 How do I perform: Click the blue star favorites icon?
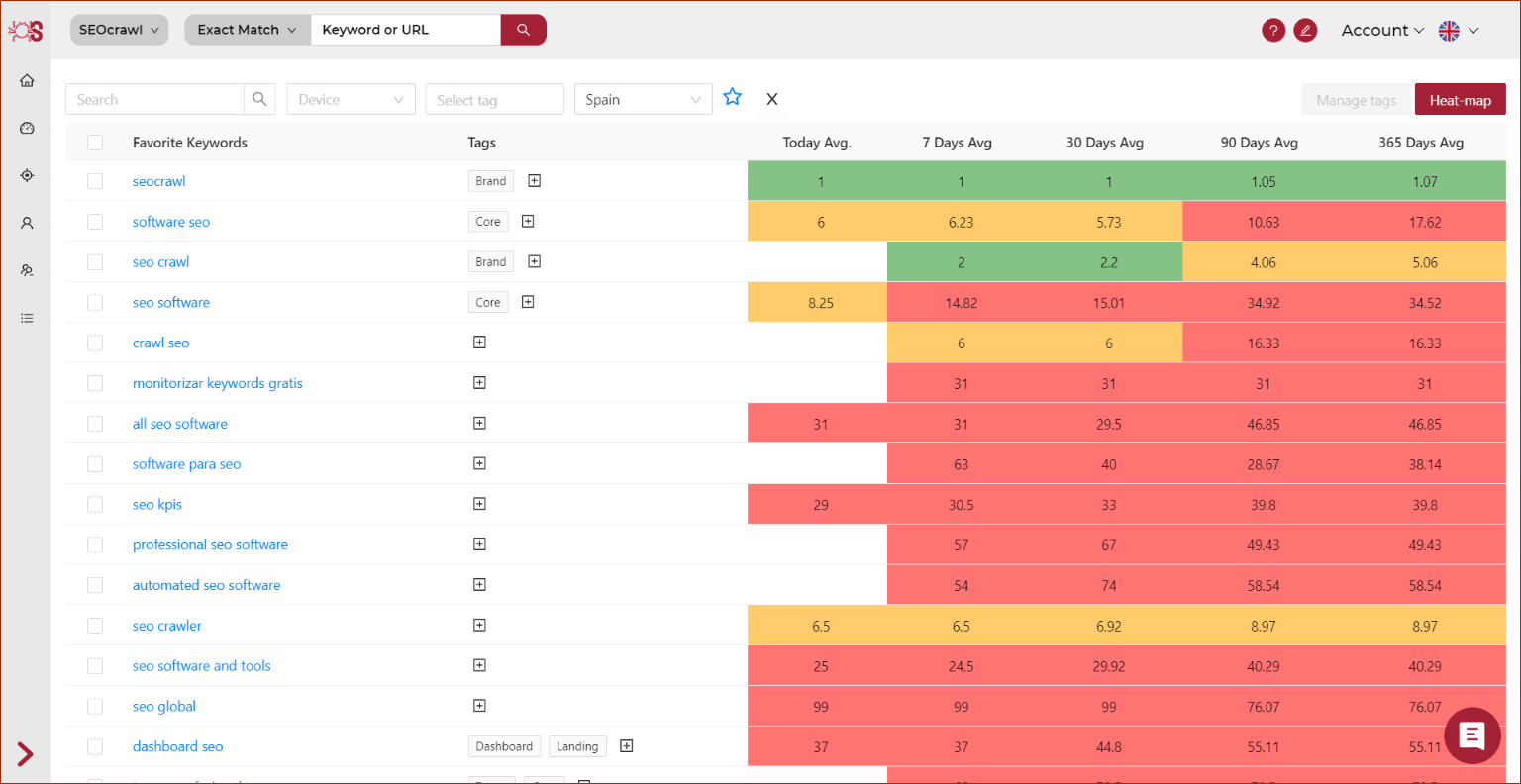coord(732,97)
